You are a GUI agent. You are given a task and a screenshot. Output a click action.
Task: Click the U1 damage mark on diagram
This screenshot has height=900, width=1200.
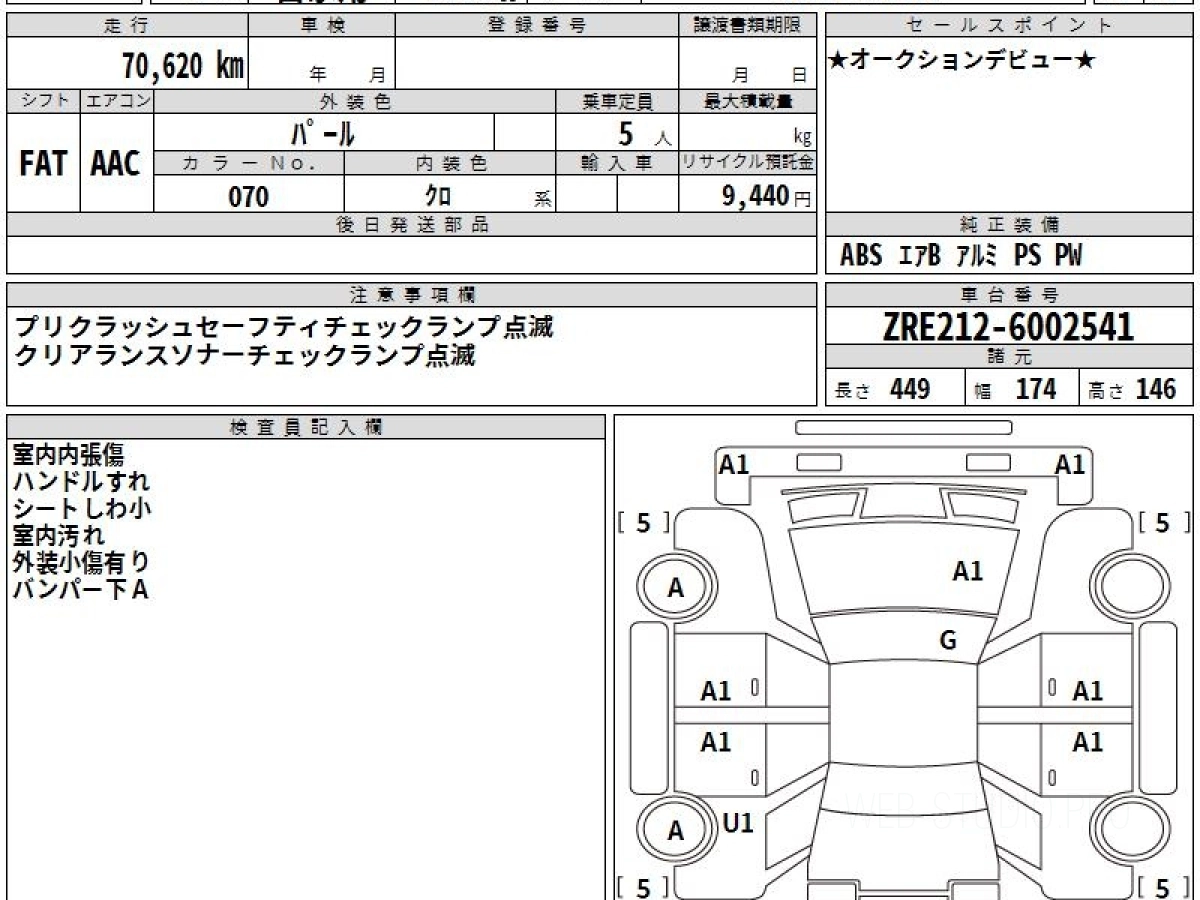[x=738, y=823]
